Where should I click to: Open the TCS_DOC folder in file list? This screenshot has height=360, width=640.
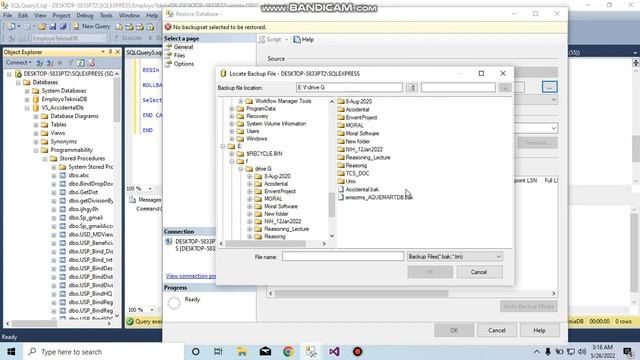pyautogui.click(x=353, y=173)
